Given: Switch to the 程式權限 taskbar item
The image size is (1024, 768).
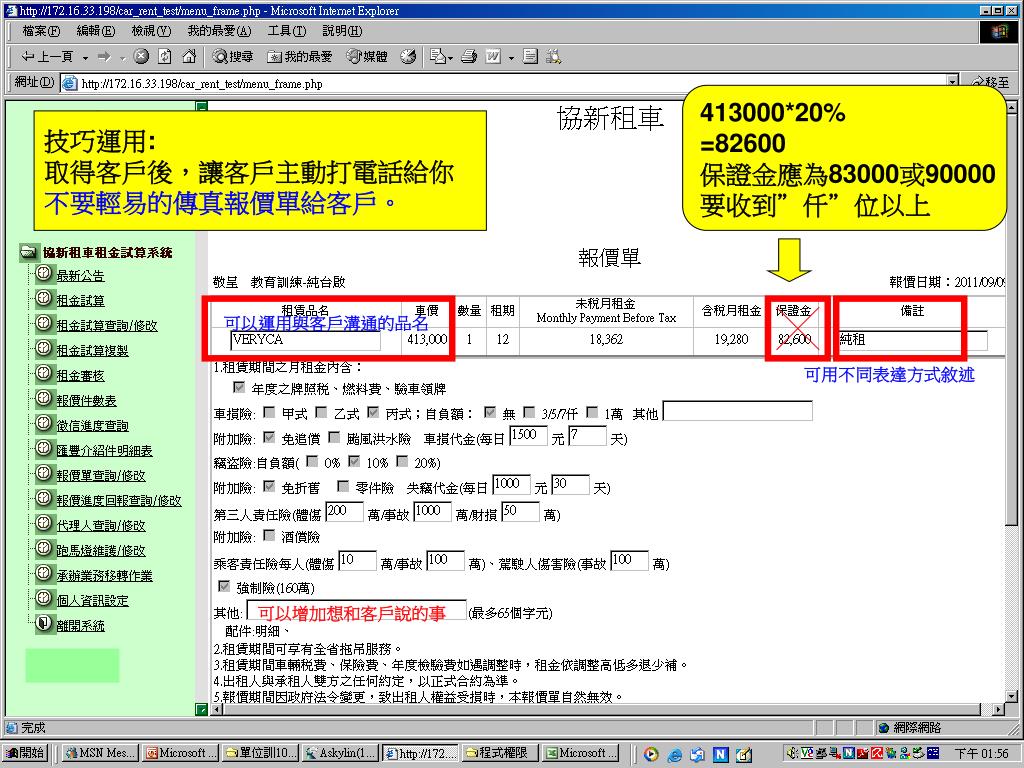Looking at the screenshot, I should pos(500,753).
